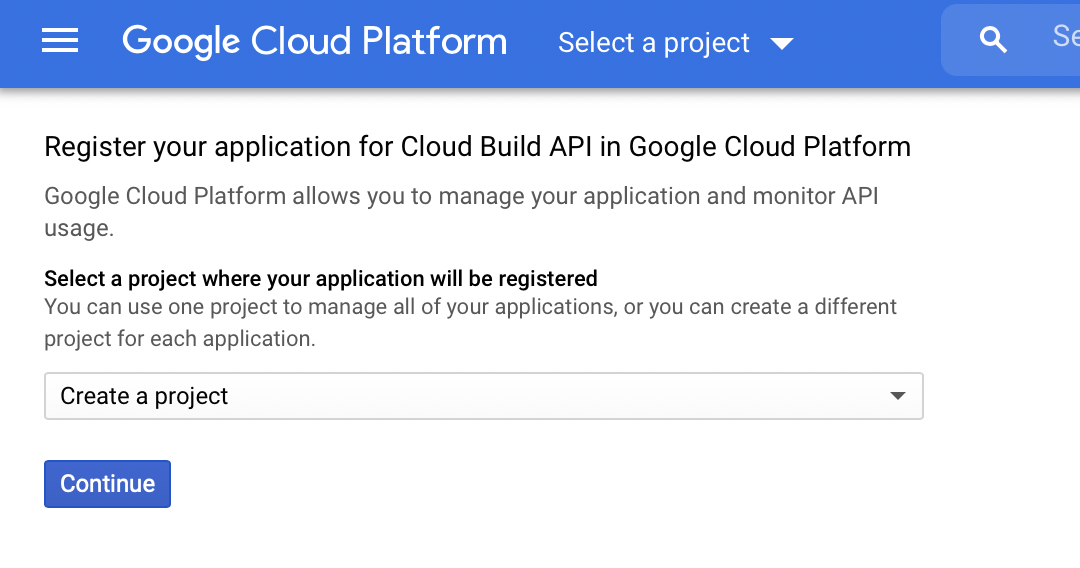Click the Register your application heading
The image size is (1080, 568).
(x=477, y=147)
